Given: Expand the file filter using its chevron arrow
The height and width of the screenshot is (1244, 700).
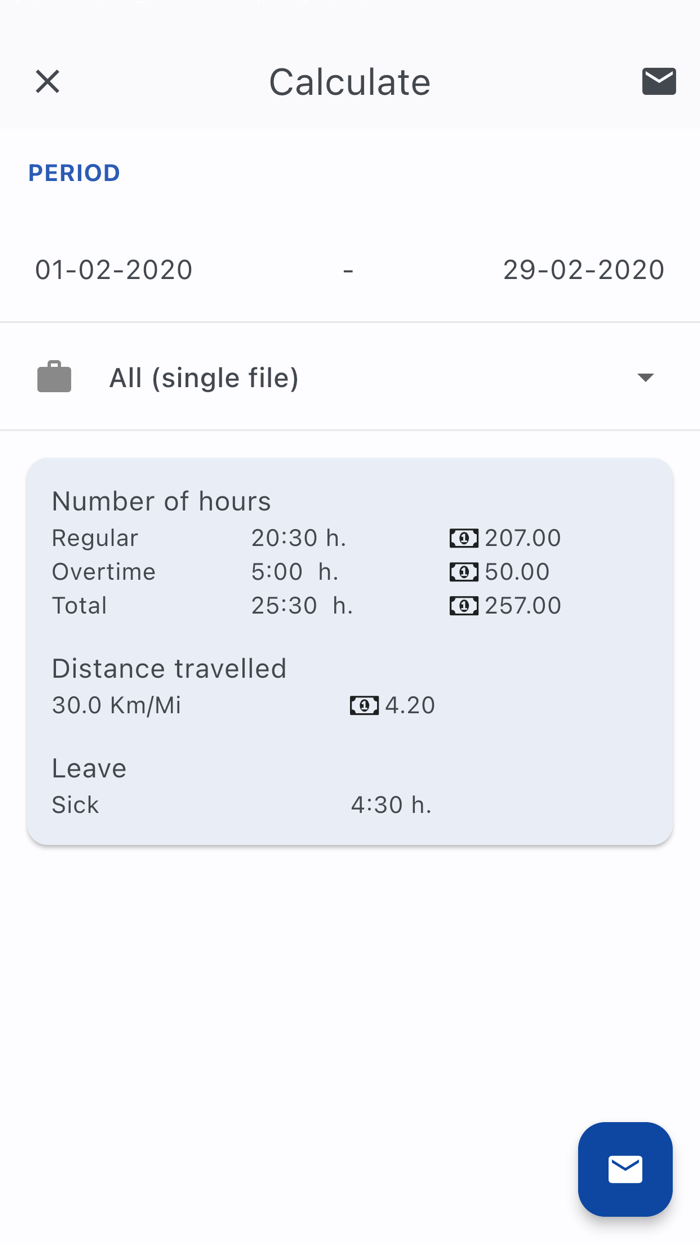Looking at the screenshot, I should point(645,377).
